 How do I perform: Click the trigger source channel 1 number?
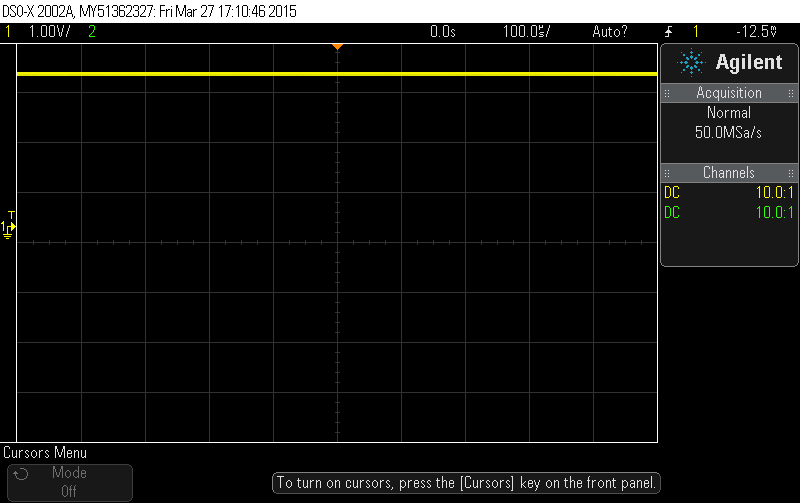[695, 32]
